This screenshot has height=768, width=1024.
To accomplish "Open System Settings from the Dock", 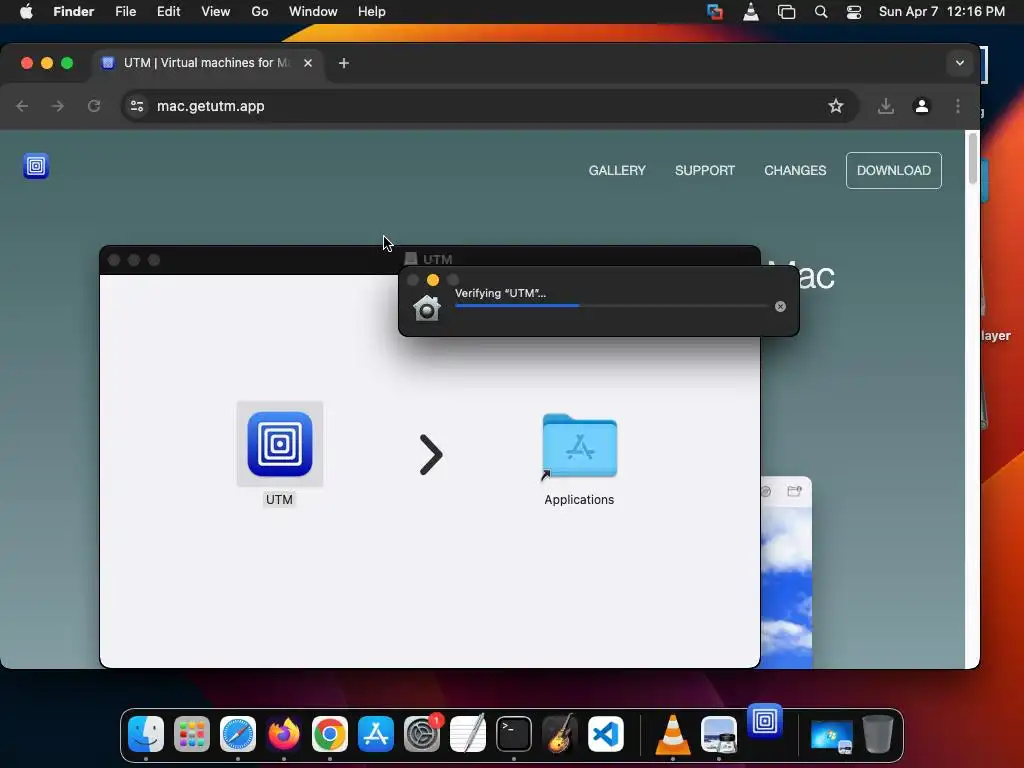I will [x=422, y=734].
